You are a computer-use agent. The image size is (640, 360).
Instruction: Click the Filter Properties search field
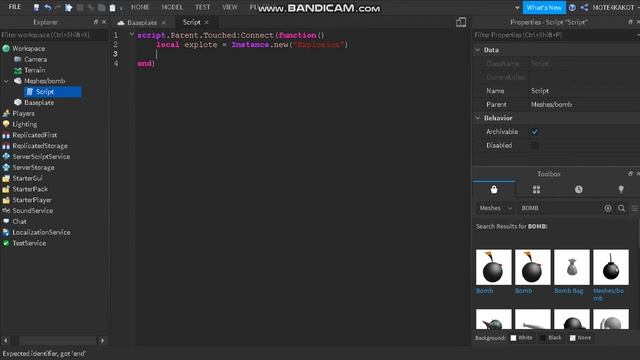pos(555,35)
